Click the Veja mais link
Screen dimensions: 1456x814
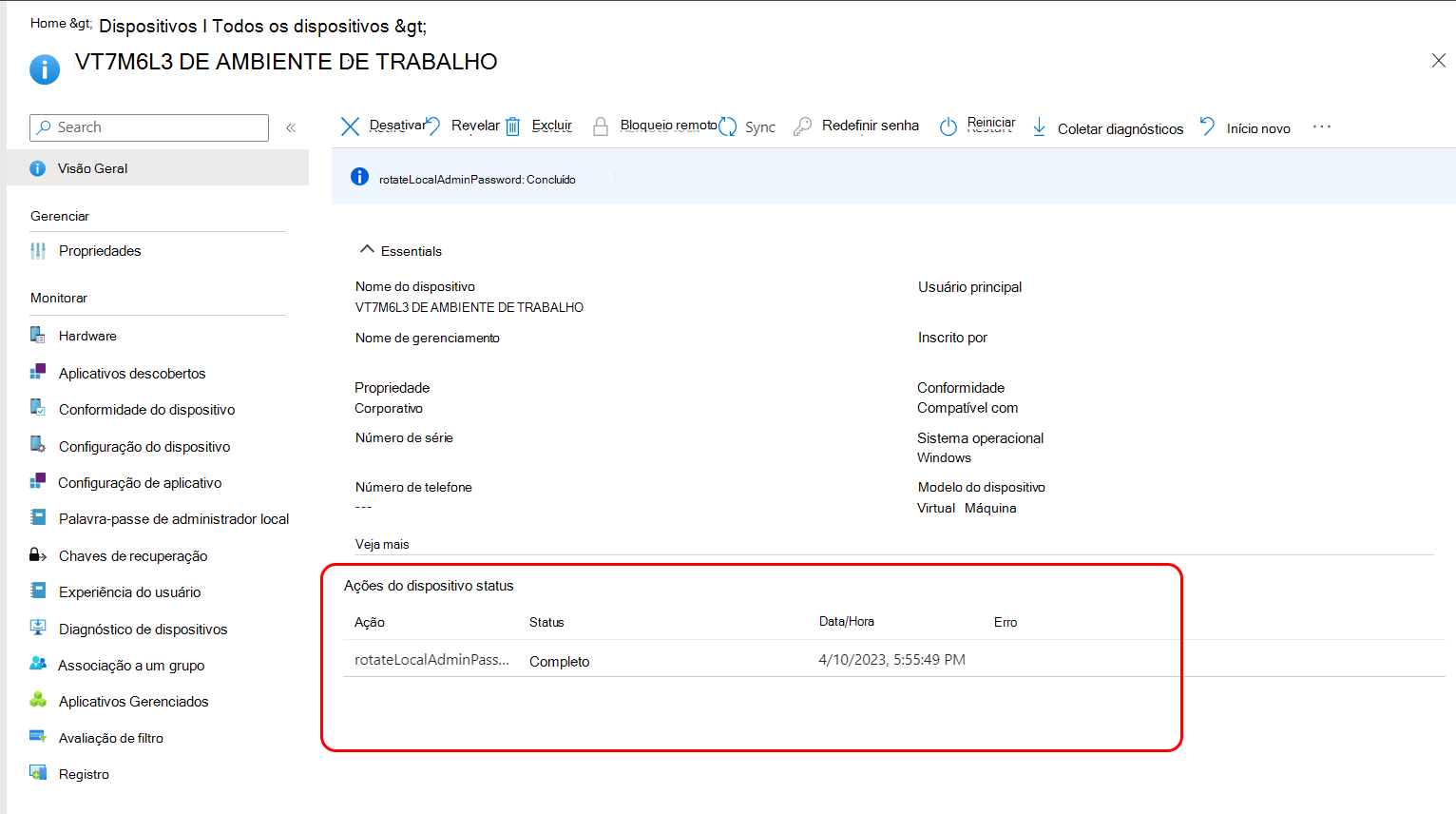(x=382, y=544)
